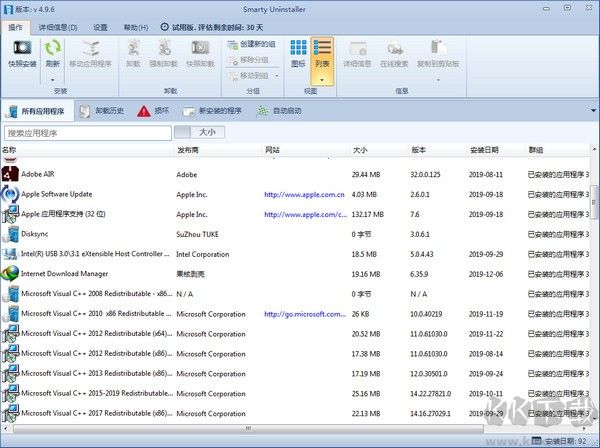This screenshot has height=448, width=600.
Task: Toggle the 大小 size search filter
Action: coord(205,132)
